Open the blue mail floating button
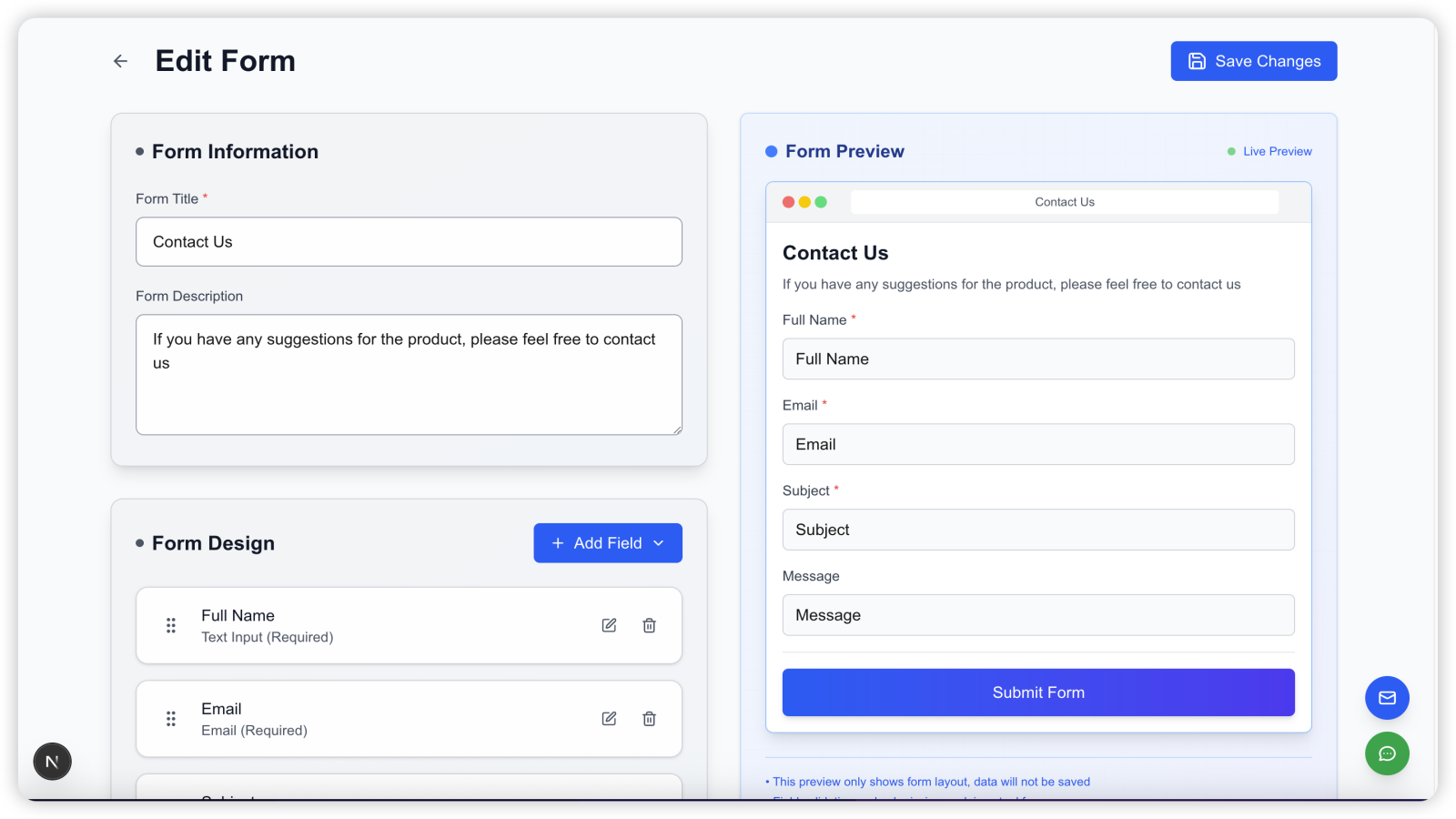The height and width of the screenshot is (819, 1456). 1387,698
